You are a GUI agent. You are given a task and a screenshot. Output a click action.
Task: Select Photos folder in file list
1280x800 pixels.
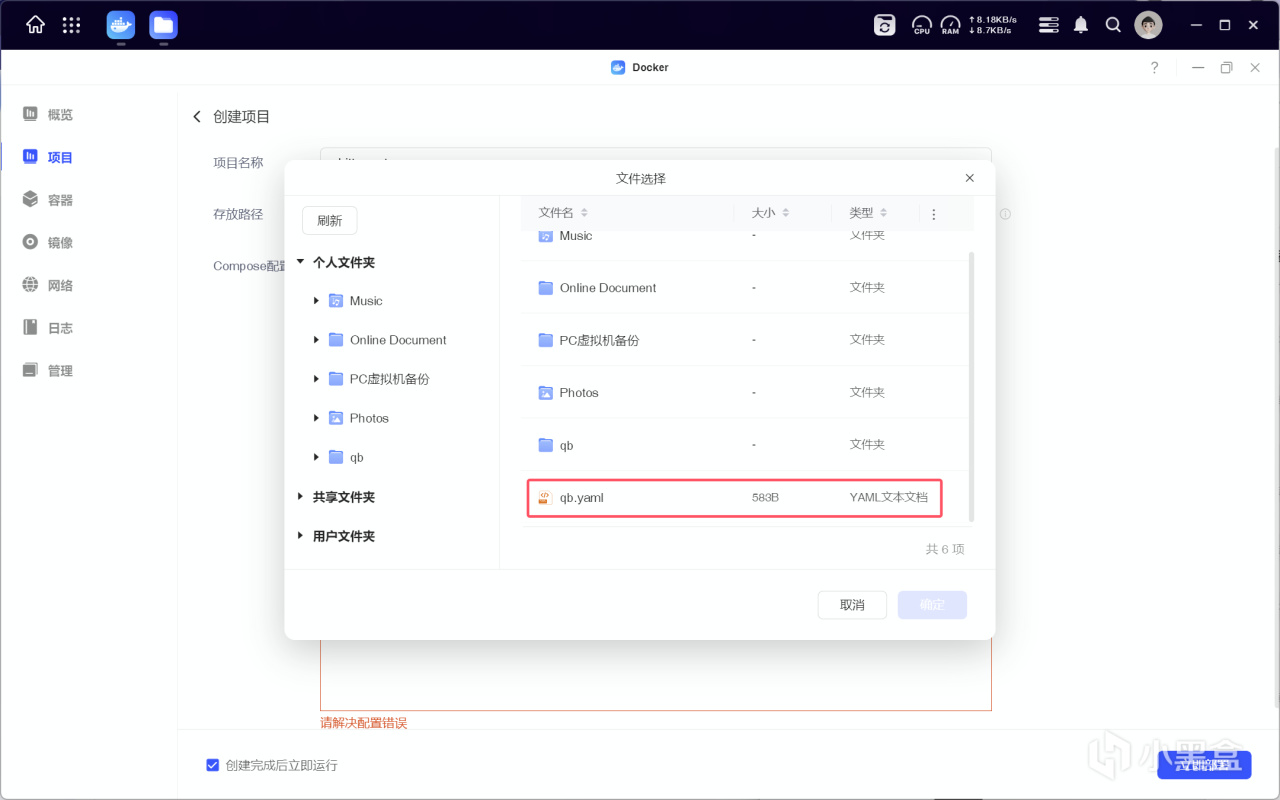click(746, 393)
